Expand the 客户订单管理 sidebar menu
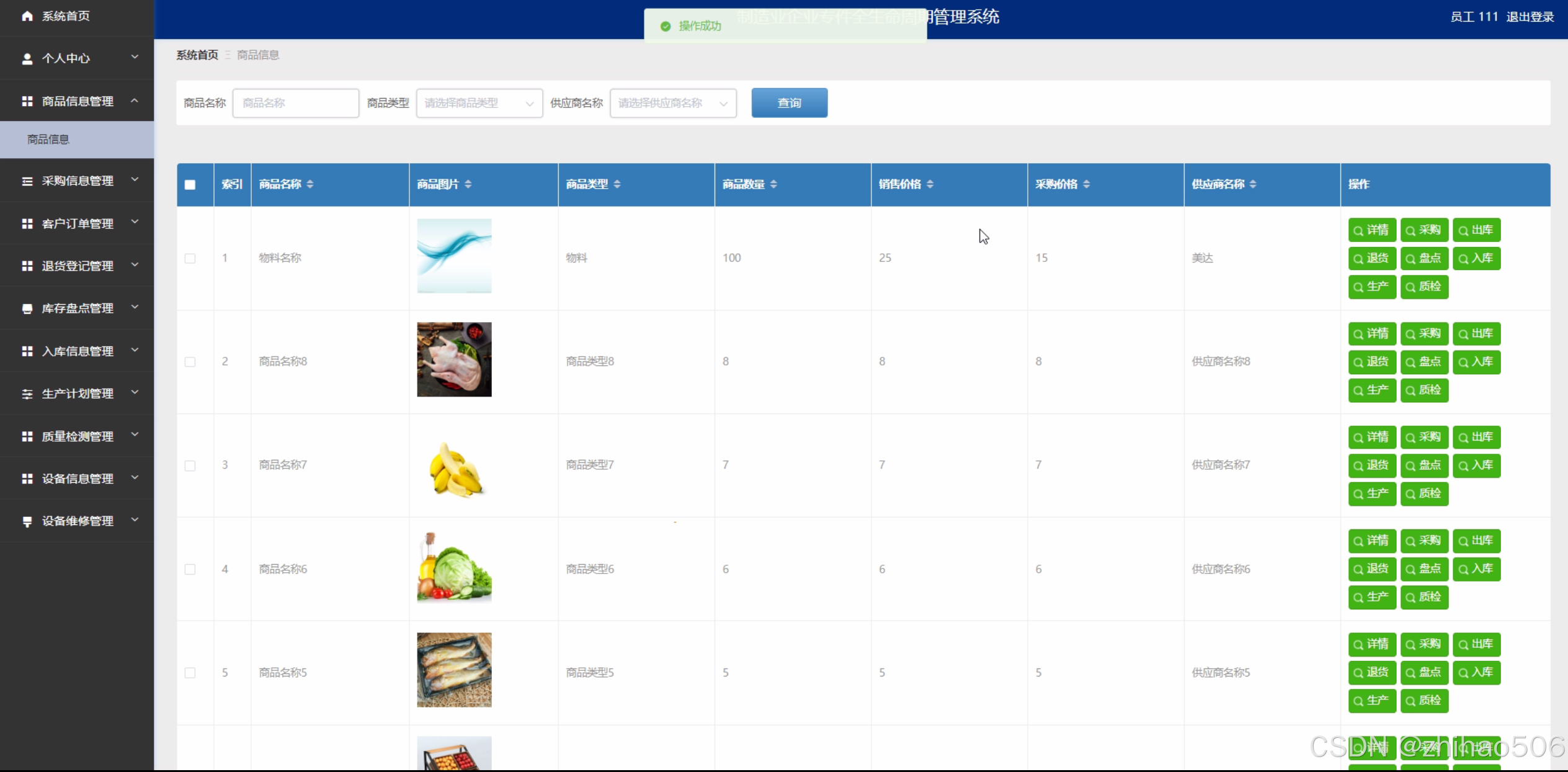Viewport: 1568px width, 772px height. point(77,223)
